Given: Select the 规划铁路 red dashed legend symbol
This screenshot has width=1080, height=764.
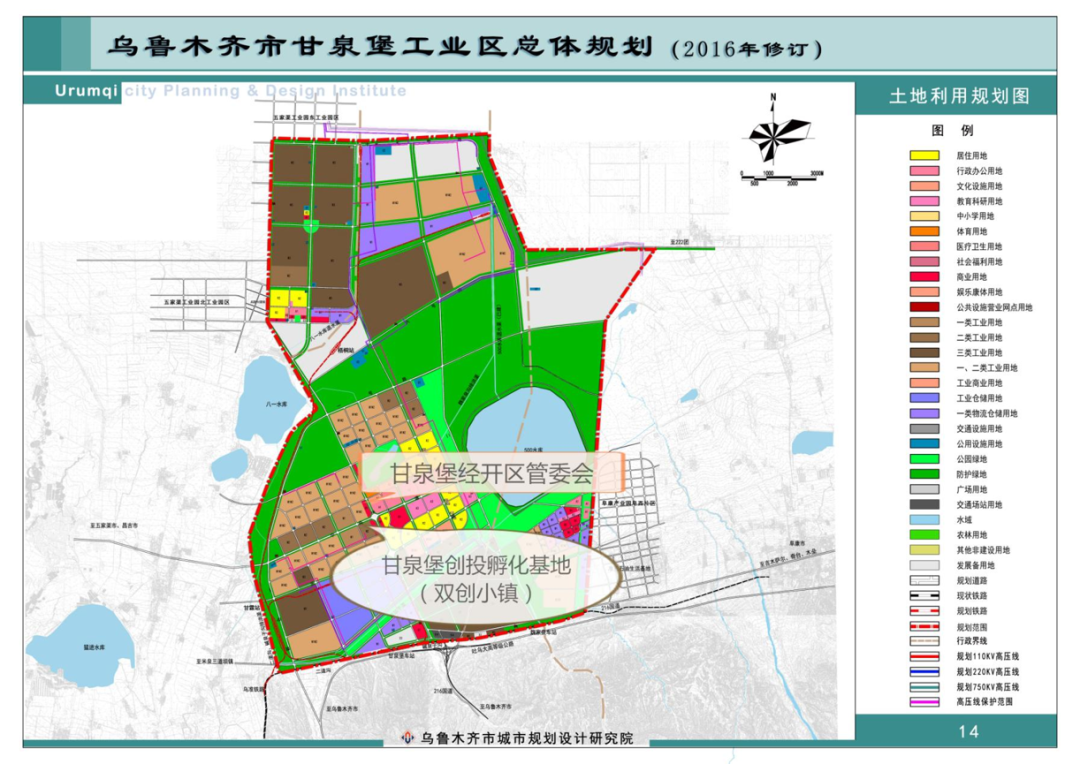Looking at the screenshot, I should coord(924,611).
